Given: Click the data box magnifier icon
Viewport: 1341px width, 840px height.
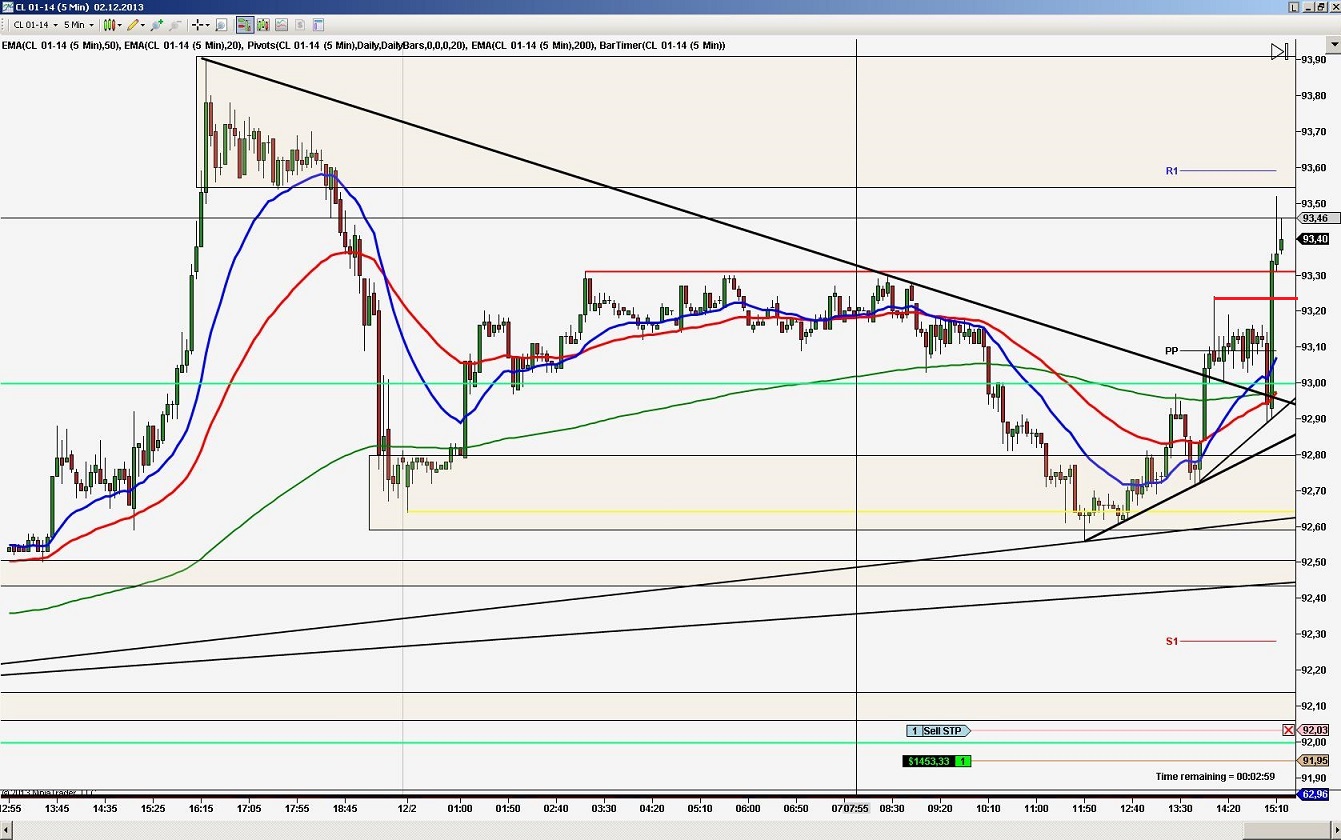Looking at the screenshot, I should 220,24.
